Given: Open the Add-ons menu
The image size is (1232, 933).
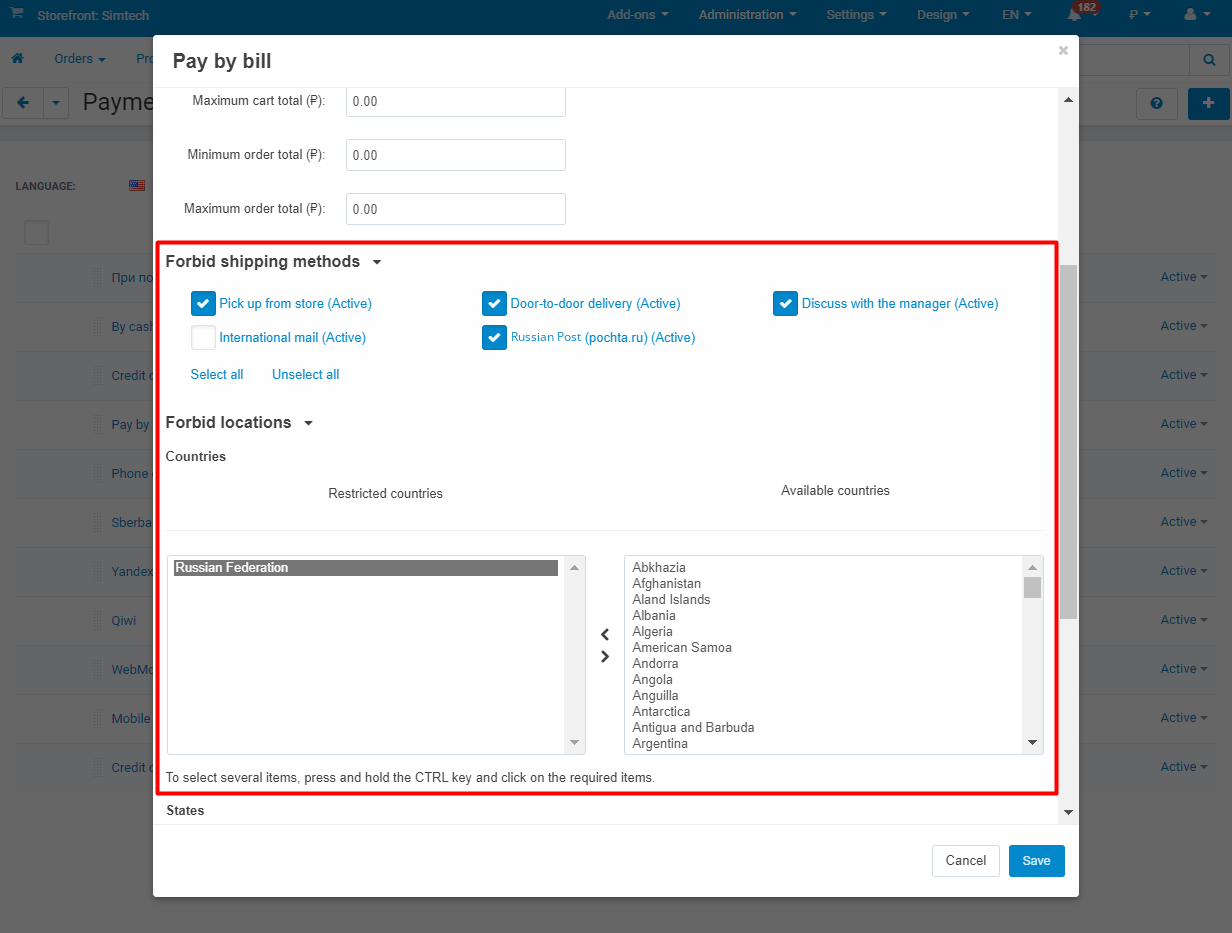Looking at the screenshot, I should point(638,15).
